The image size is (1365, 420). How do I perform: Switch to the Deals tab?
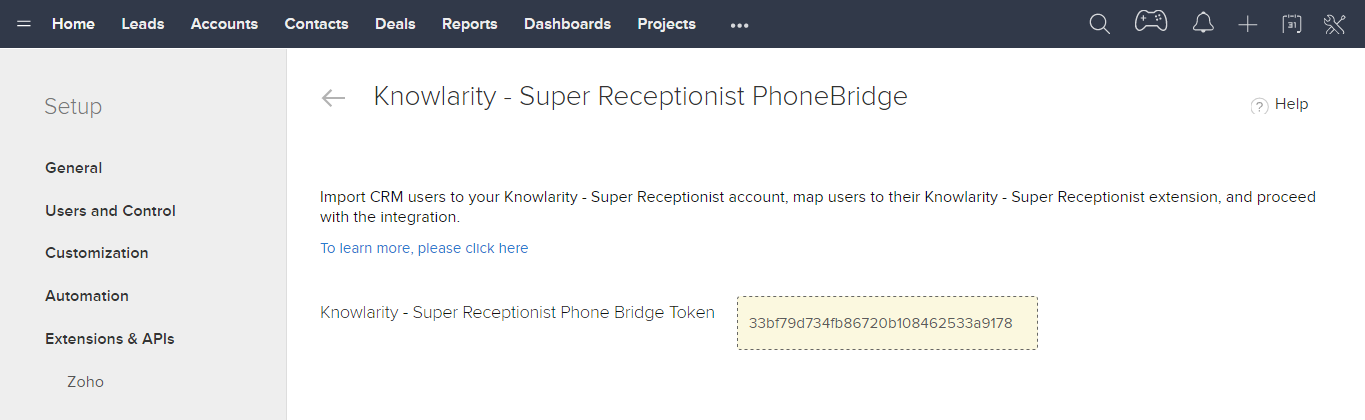point(395,24)
